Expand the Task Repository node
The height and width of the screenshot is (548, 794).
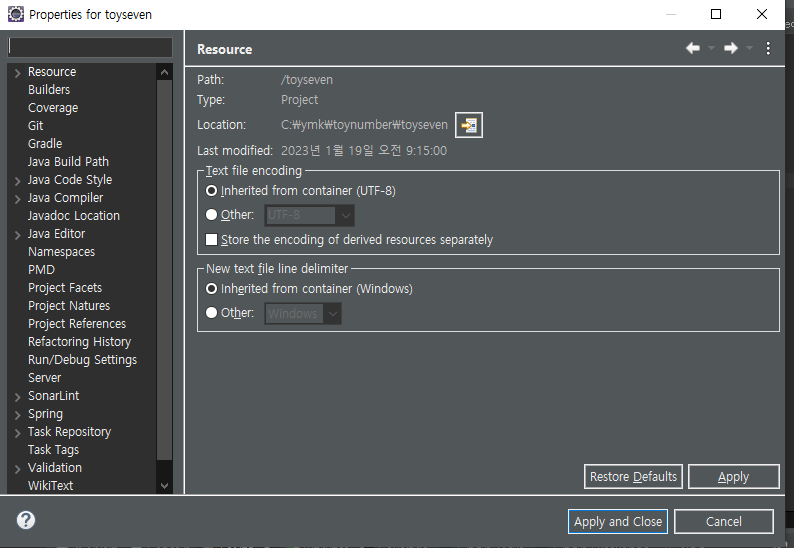pos(17,433)
